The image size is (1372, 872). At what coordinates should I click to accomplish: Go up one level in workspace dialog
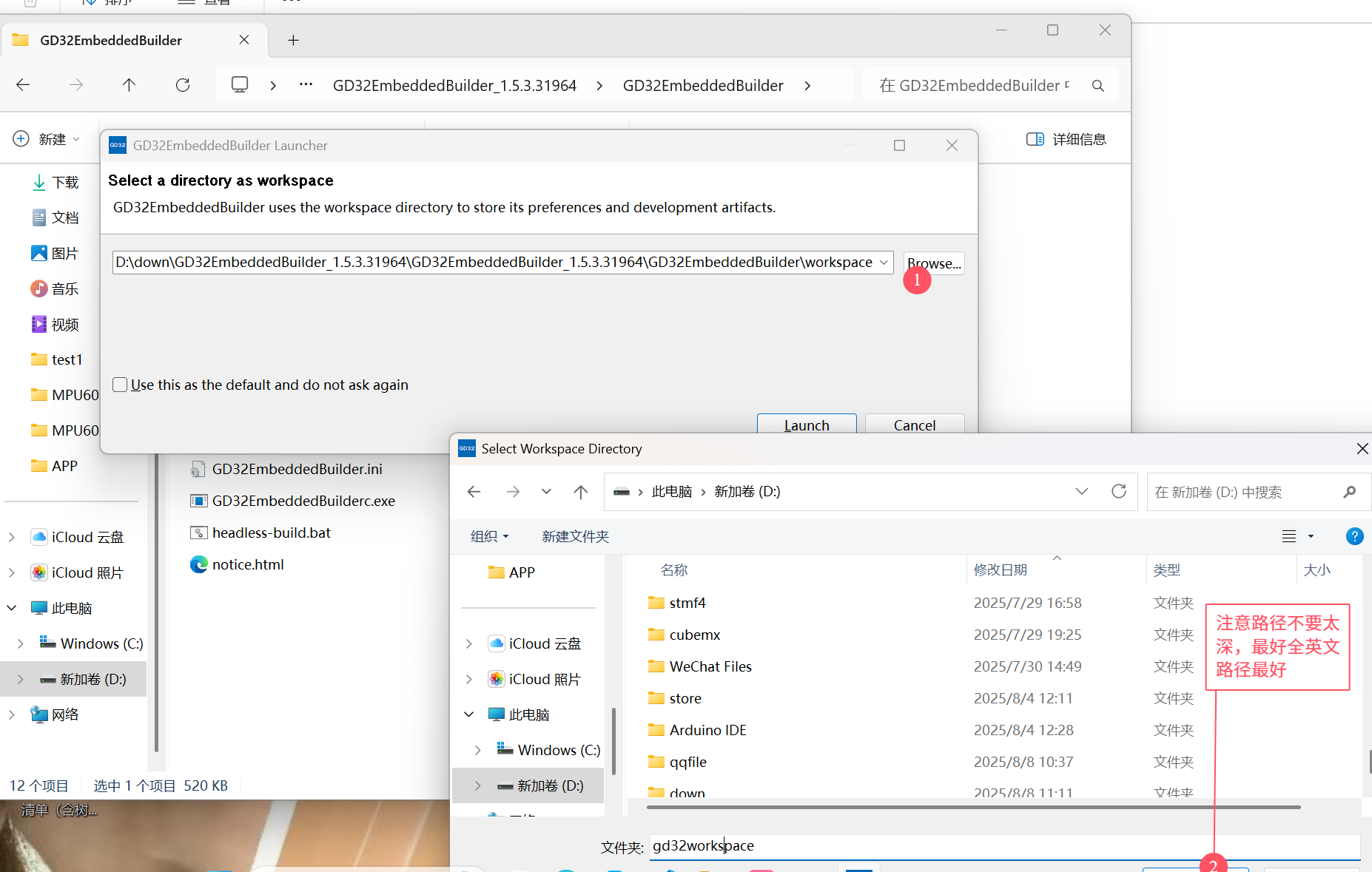click(581, 492)
